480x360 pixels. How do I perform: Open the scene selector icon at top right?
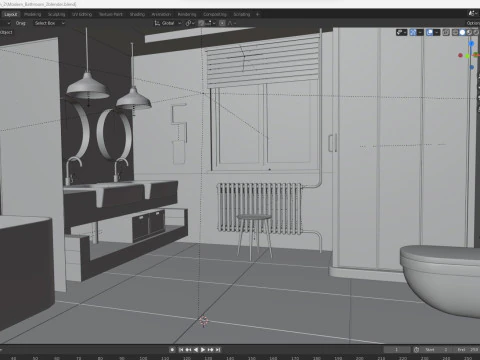coord(472,14)
